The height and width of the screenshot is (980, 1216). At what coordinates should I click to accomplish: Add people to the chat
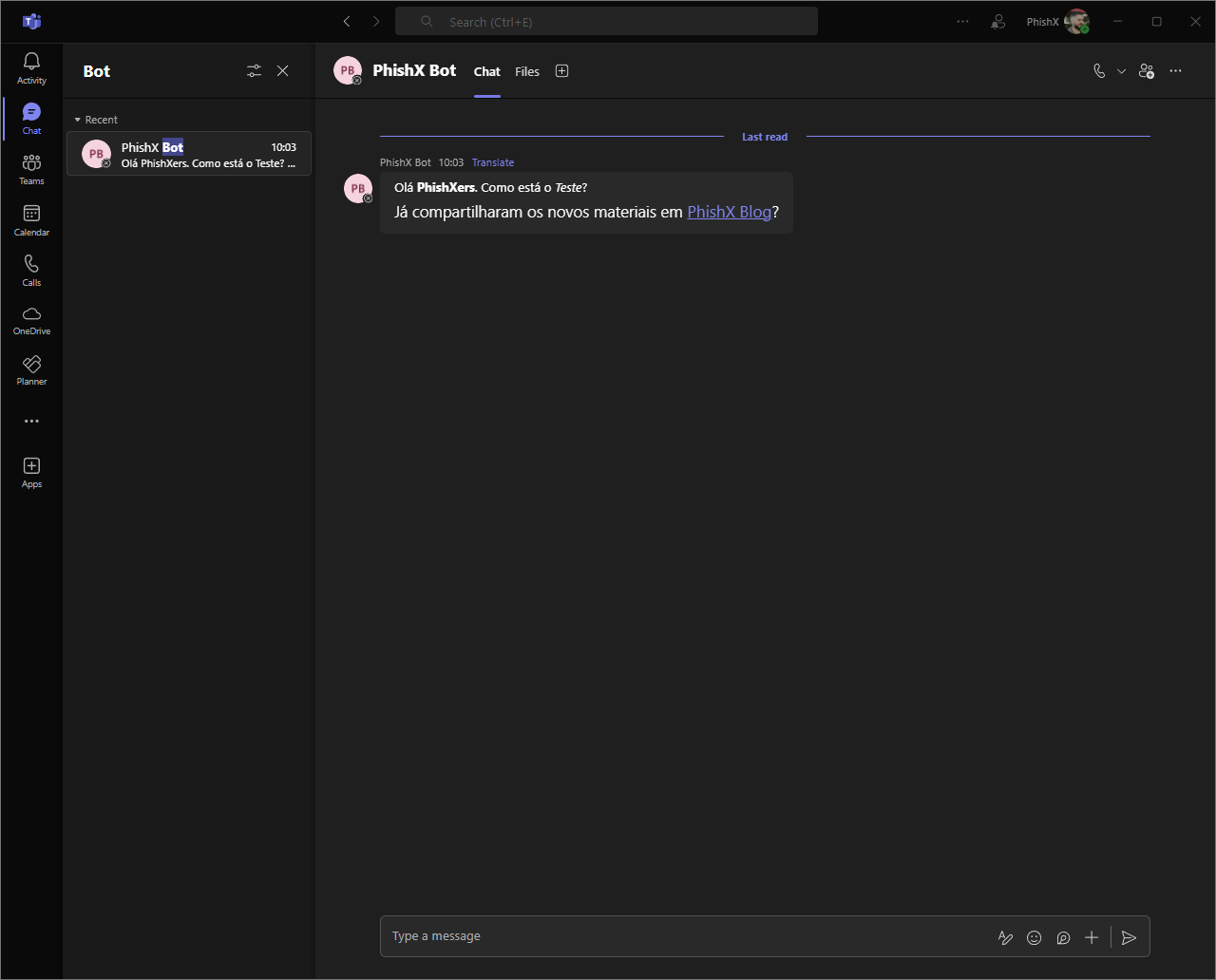pos(1147,71)
